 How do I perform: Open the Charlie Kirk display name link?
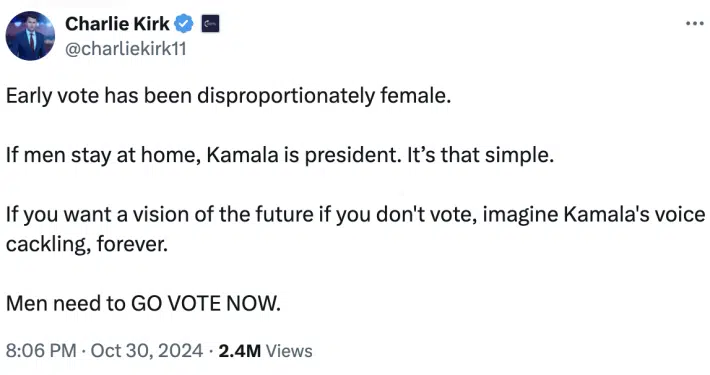pos(117,24)
